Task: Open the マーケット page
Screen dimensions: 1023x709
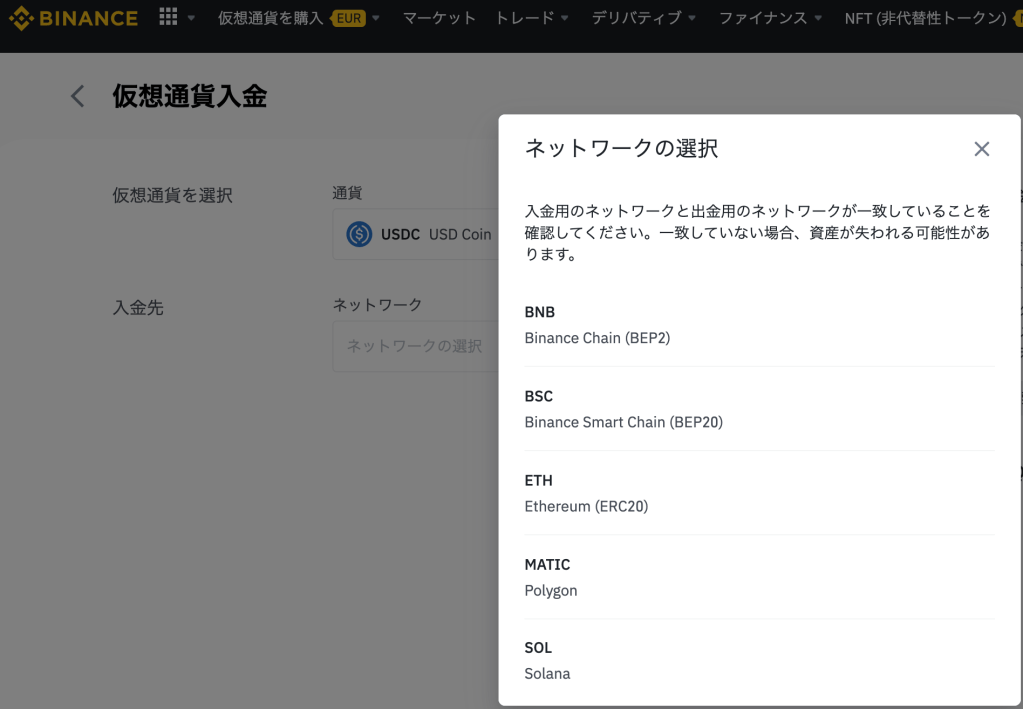Action: pos(439,18)
